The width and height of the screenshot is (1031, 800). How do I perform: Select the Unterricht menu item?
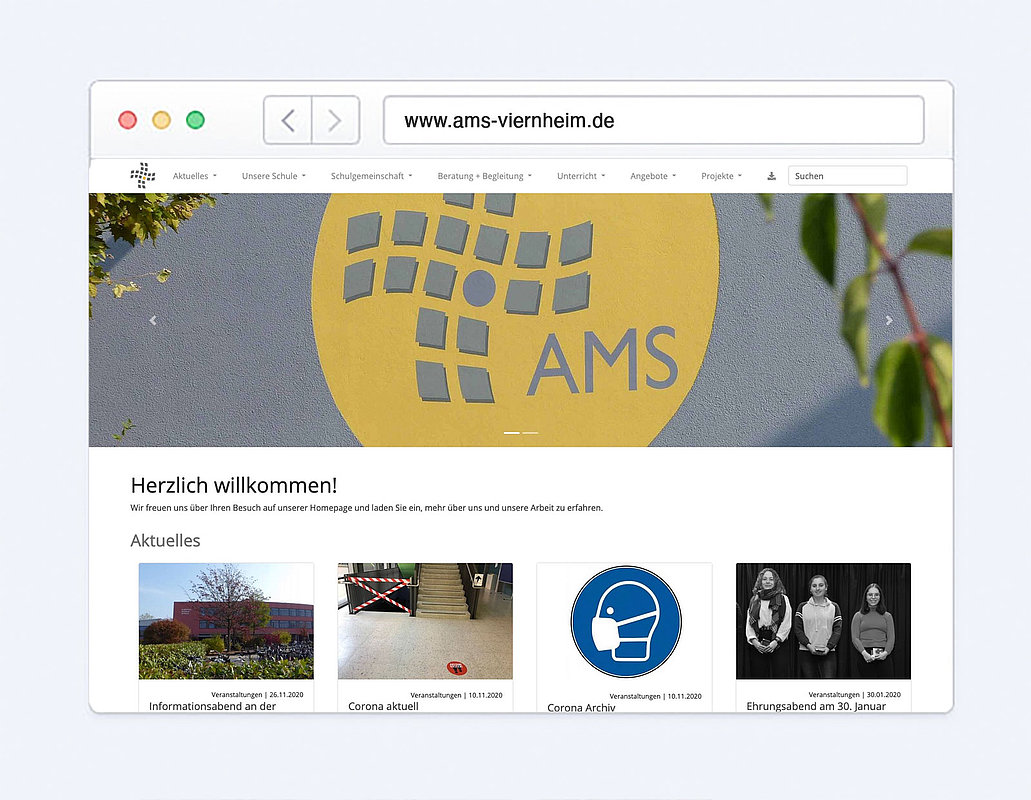coord(580,176)
